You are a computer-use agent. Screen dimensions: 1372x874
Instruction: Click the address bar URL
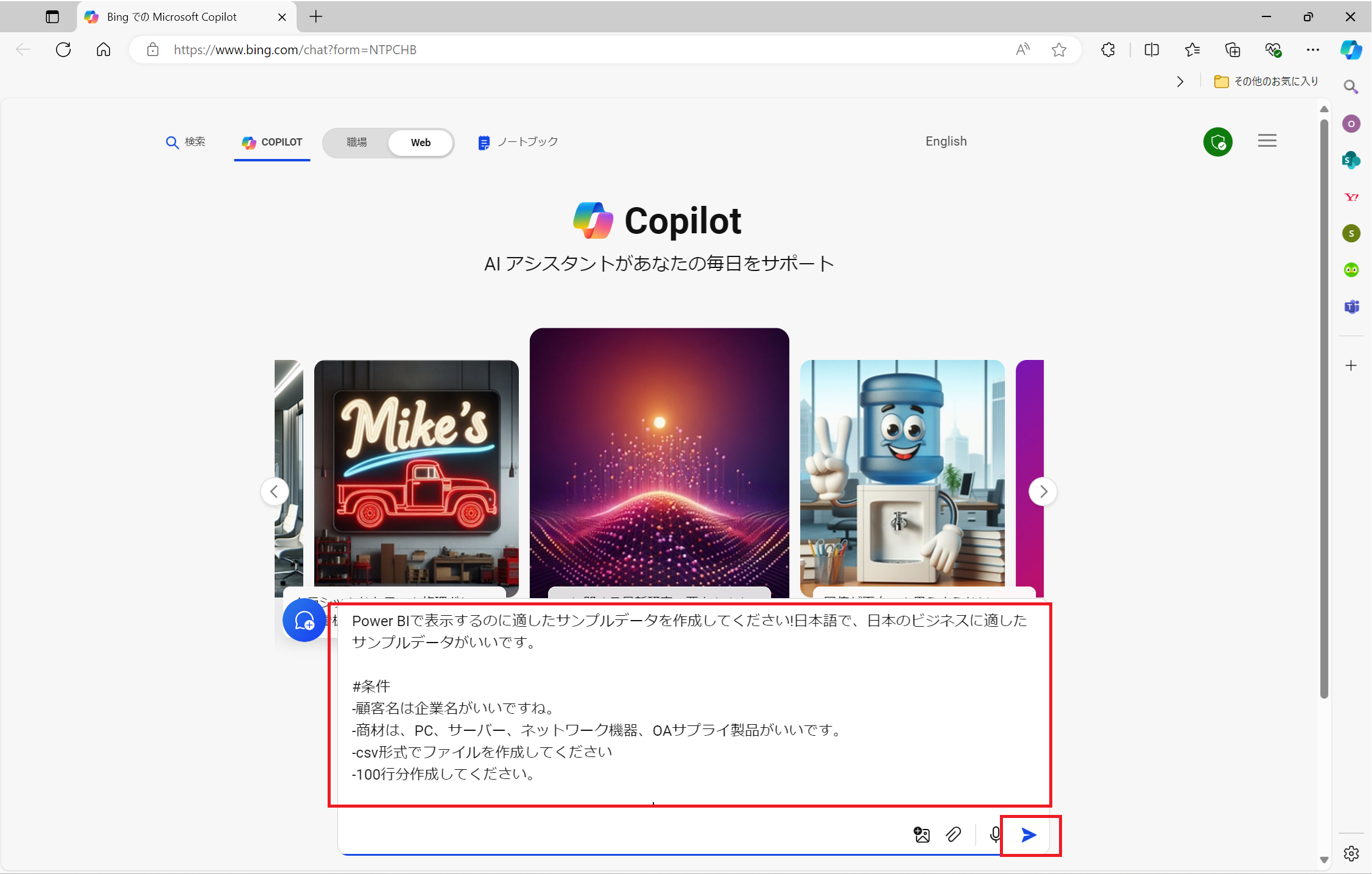pyautogui.click(x=295, y=49)
